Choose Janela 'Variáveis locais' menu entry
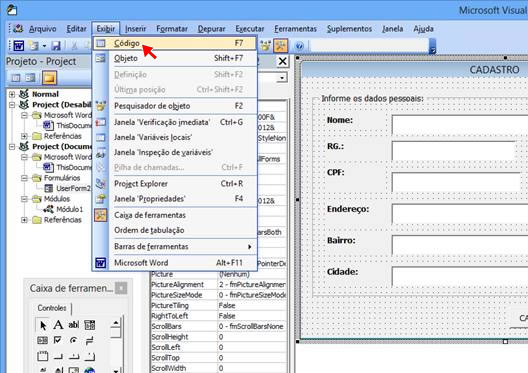 click(175, 137)
